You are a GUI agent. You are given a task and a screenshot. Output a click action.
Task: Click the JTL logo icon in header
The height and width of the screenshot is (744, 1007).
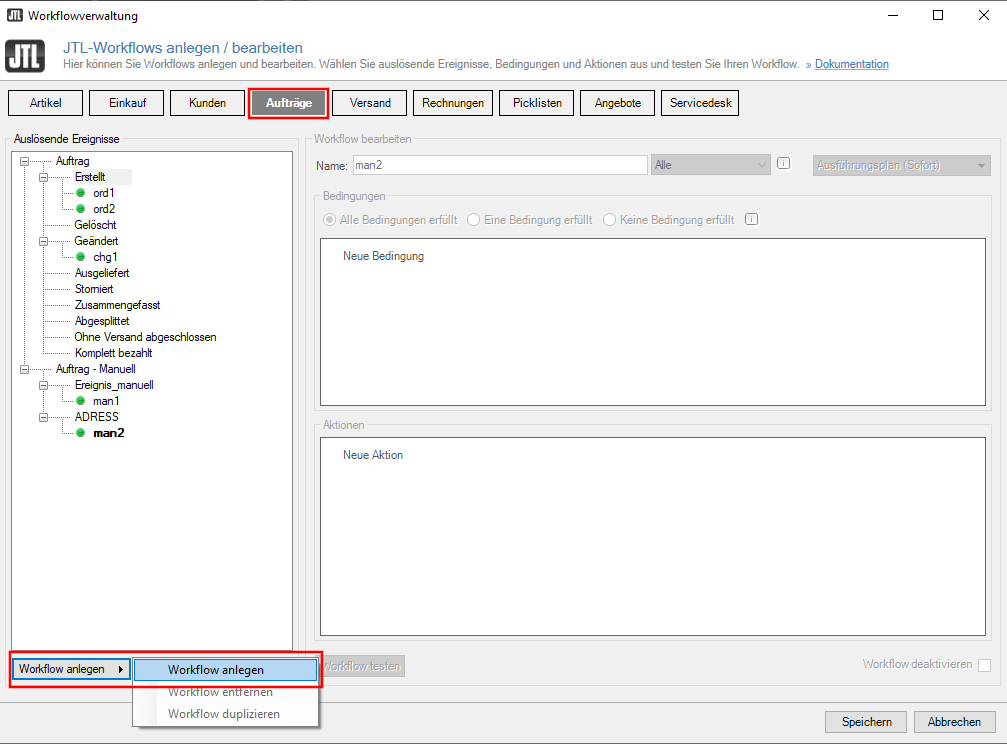coord(25,56)
